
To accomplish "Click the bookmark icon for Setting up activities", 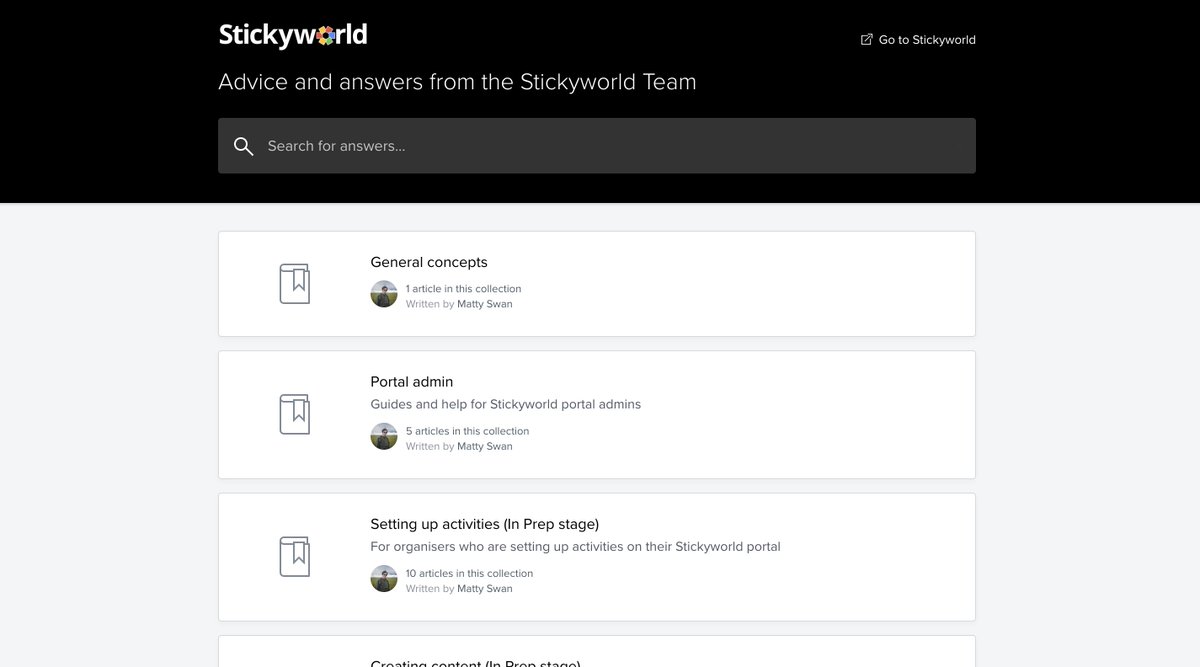I will pyautogui.click(x=294, y=556).
